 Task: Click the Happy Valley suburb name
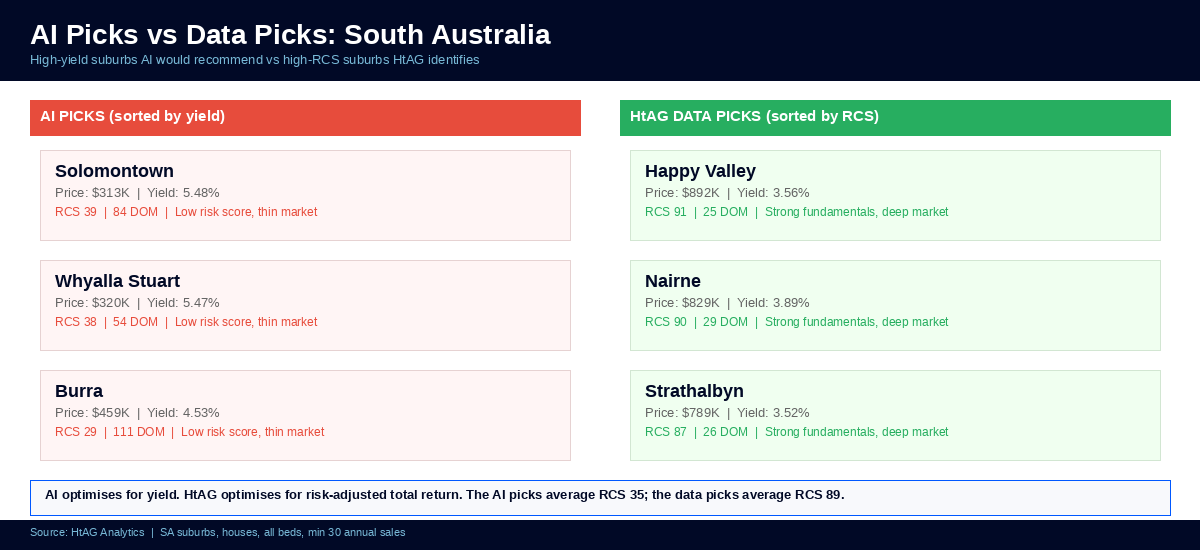[700, 171]
